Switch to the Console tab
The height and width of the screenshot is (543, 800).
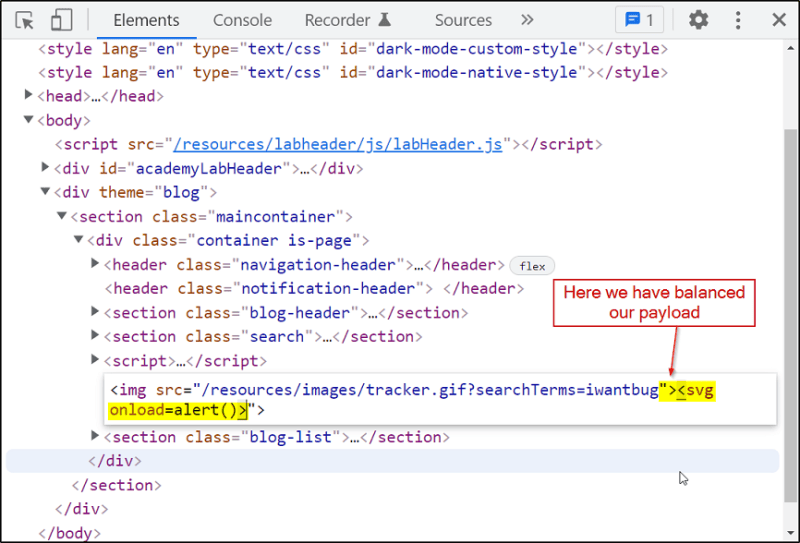242,20
